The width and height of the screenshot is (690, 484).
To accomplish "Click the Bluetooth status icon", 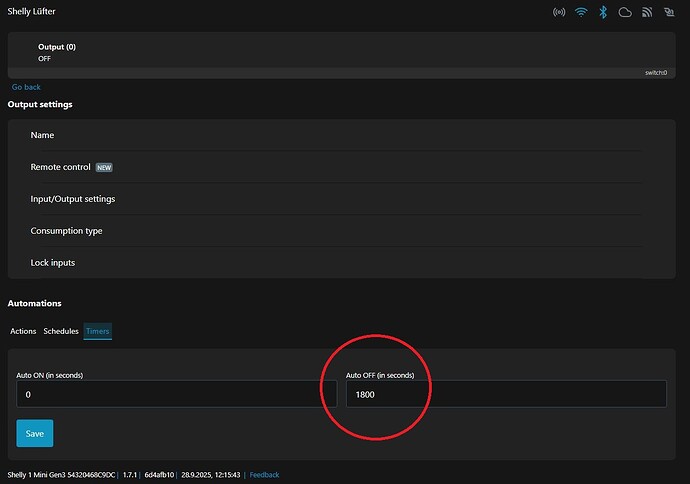I will click(x=603, y=13).
